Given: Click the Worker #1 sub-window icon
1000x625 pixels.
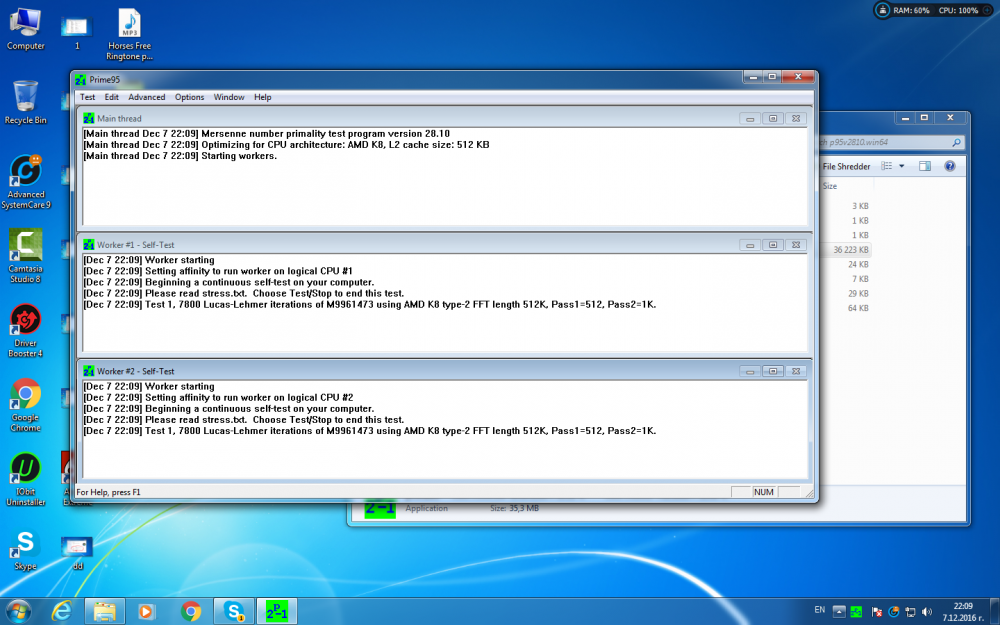Looking at the screenshot, I should coord(89,245).
